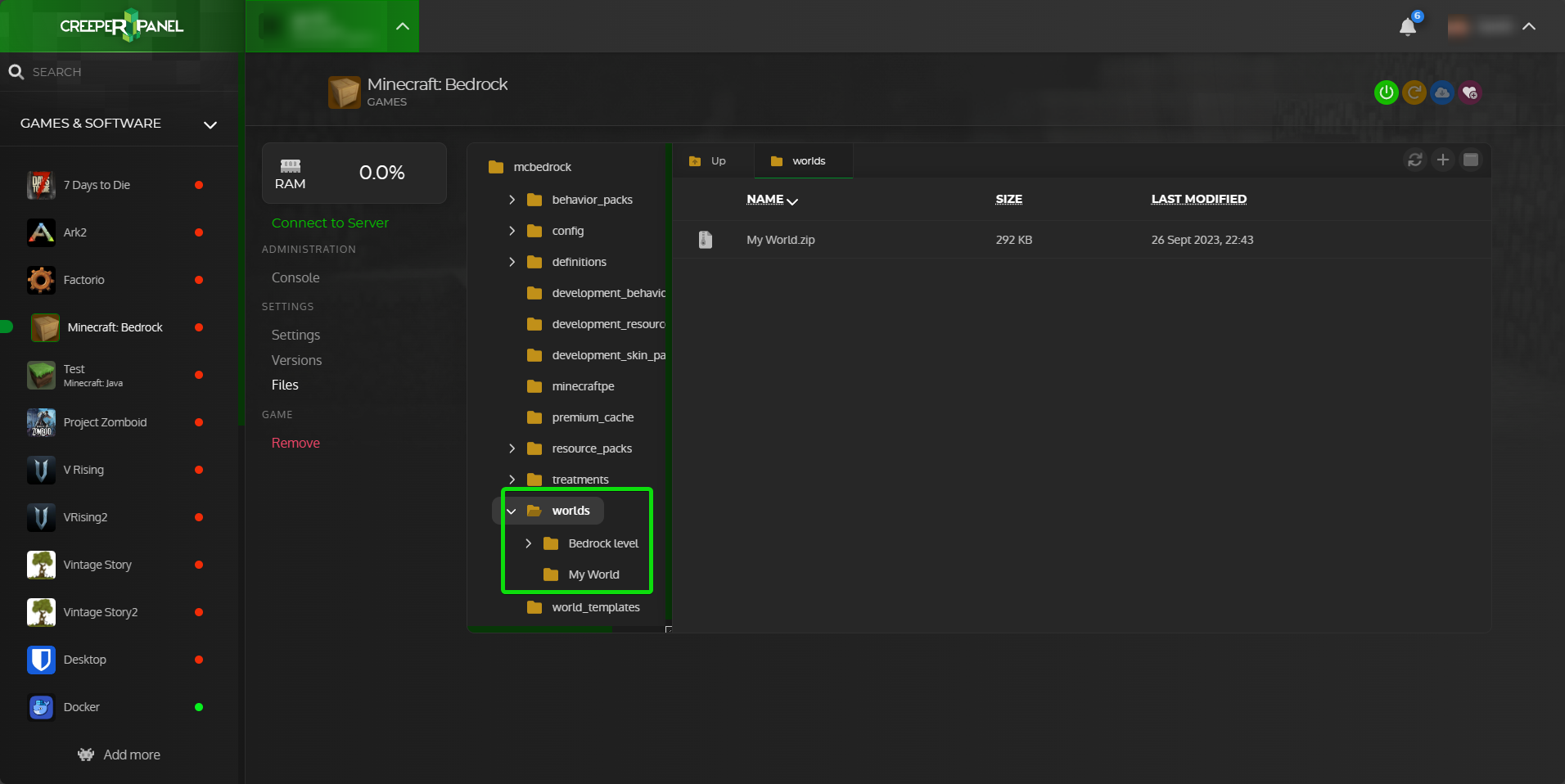Click the green power button icon
This screenshot has height=784, width=1565.
(1386, 92)
